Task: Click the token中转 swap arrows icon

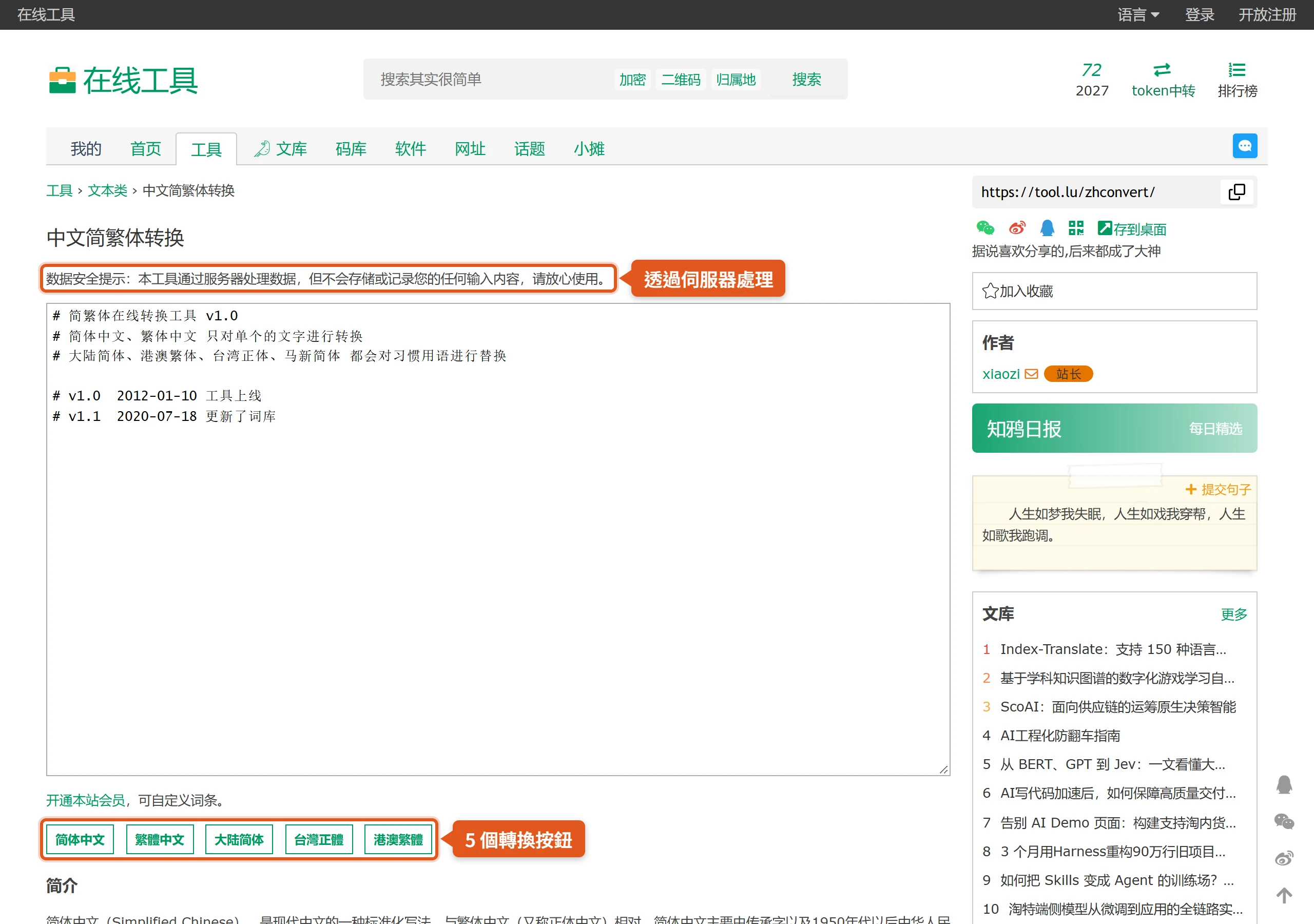Action: click(1162, 70)
